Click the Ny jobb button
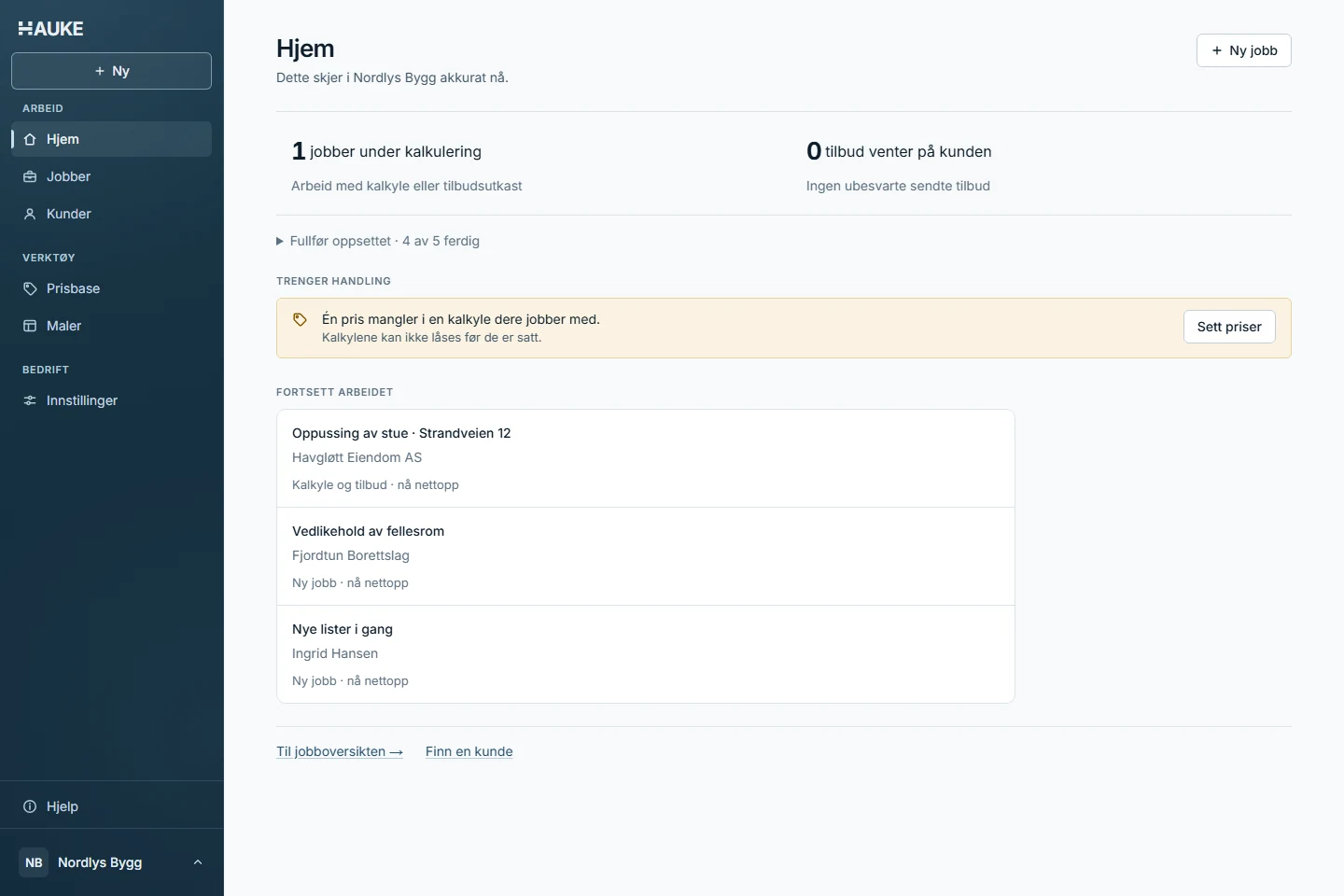 [1244, 50]
